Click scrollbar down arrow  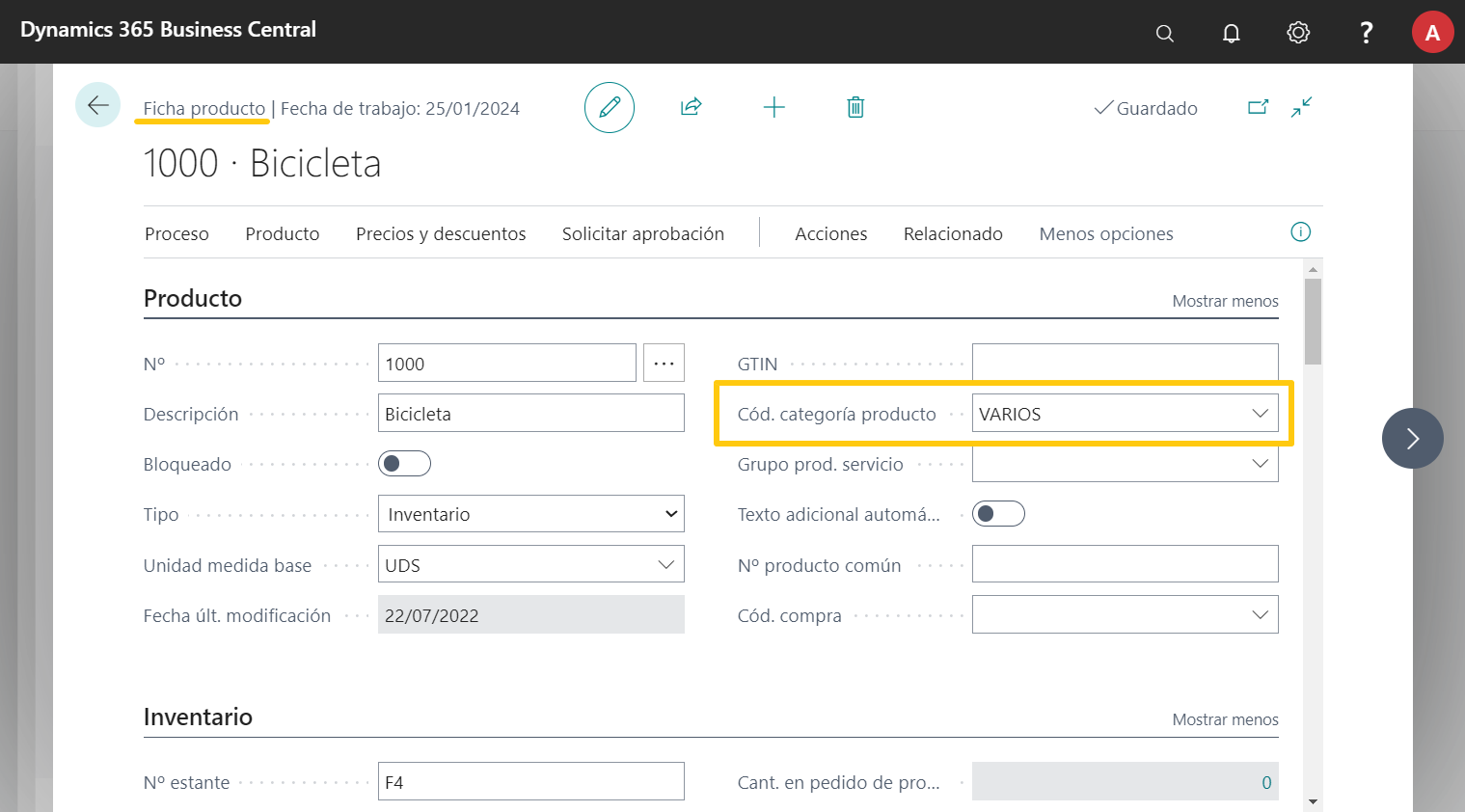(1313, 801)
